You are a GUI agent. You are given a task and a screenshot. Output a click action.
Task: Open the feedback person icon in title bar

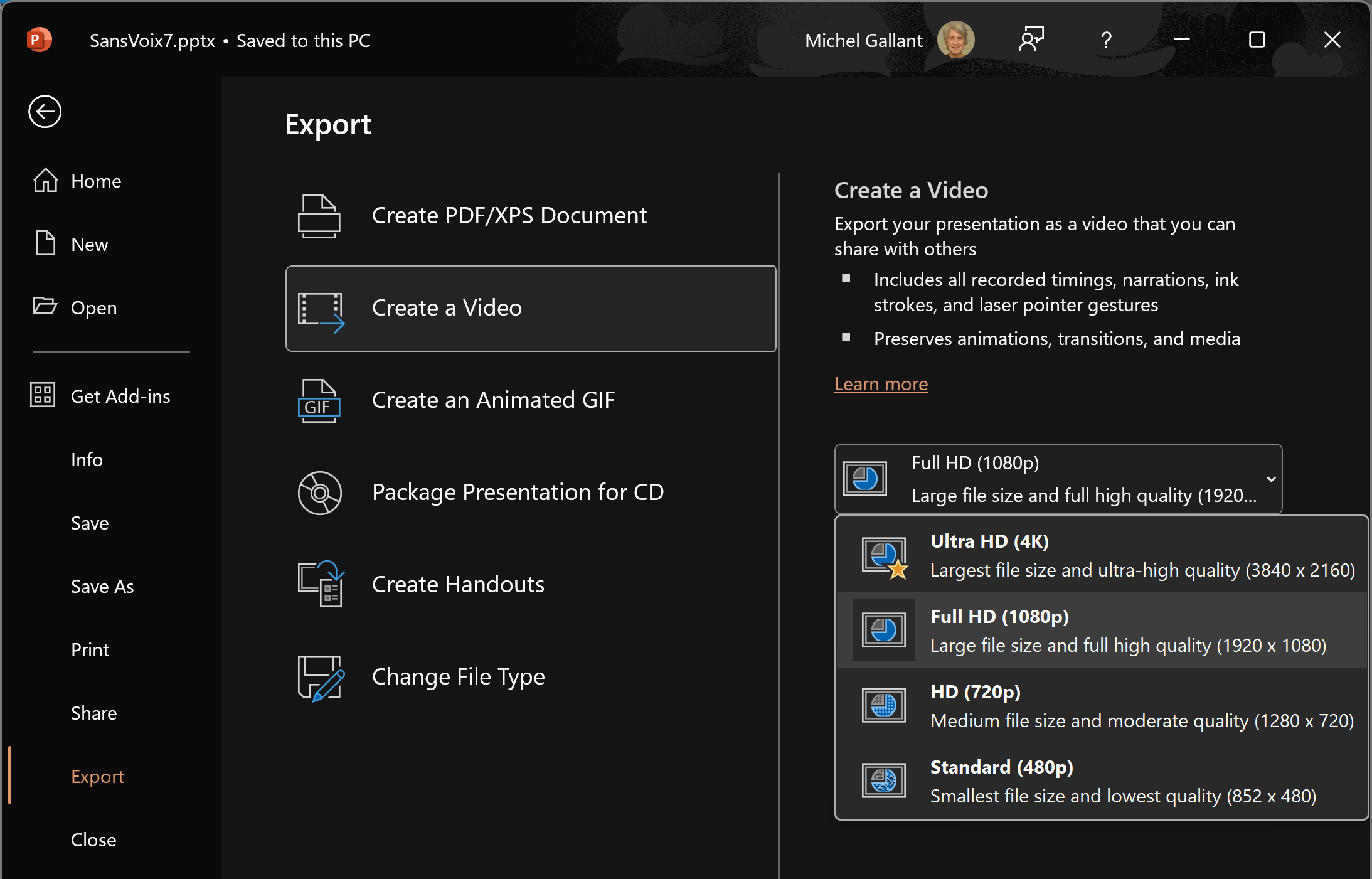[x=1031, y=40]
